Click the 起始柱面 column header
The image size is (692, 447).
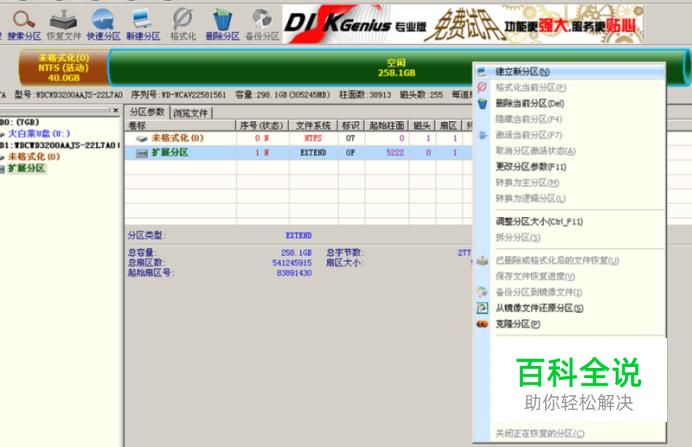click(387, 126)
